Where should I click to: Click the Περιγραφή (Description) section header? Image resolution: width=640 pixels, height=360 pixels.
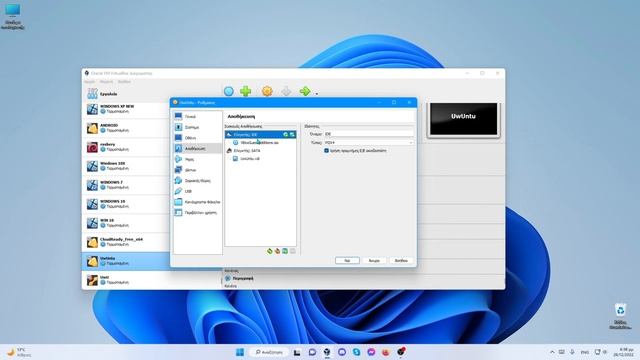point(243,278)
